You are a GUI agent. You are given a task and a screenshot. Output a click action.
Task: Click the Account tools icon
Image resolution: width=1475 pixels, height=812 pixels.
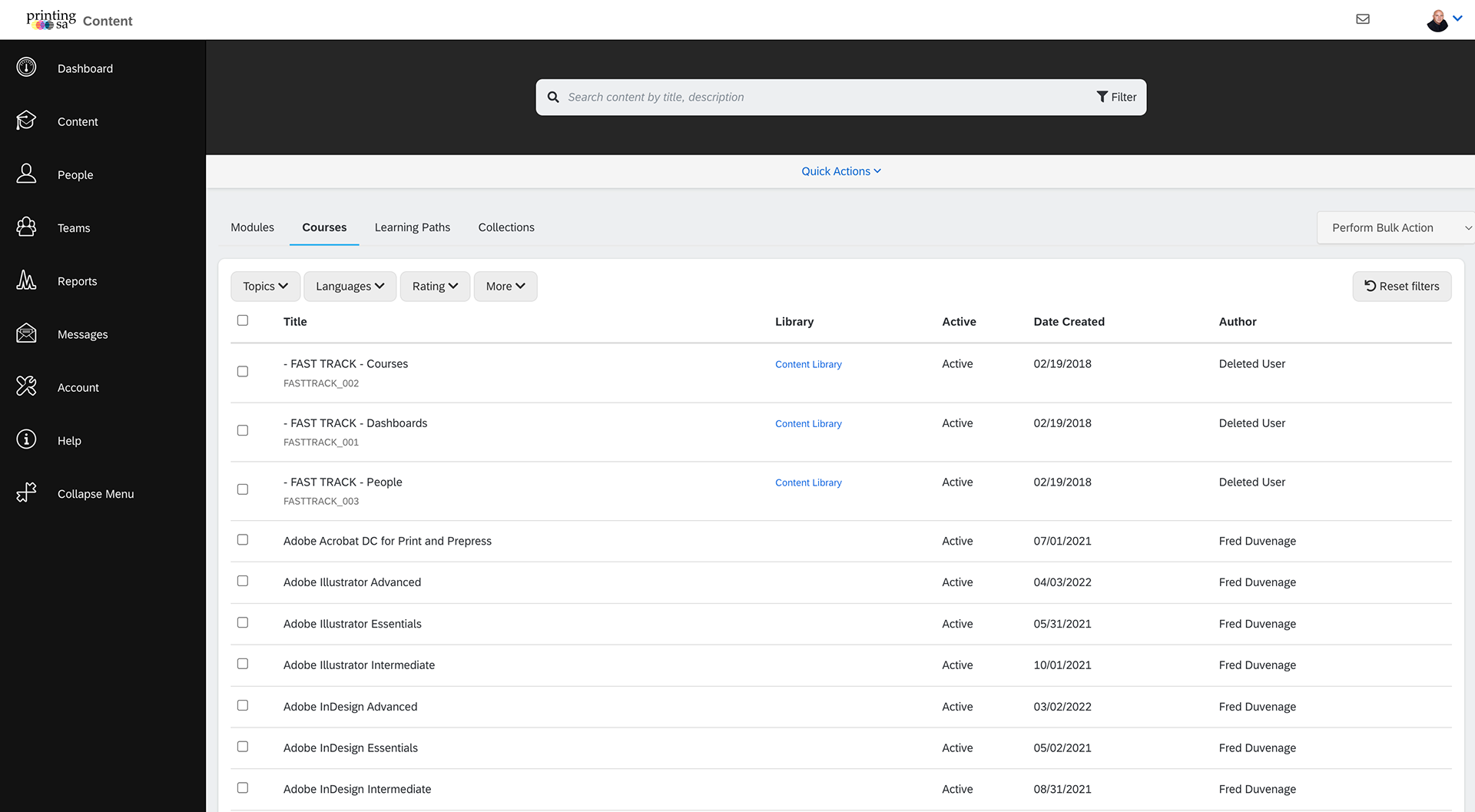(x=26, y=386)
